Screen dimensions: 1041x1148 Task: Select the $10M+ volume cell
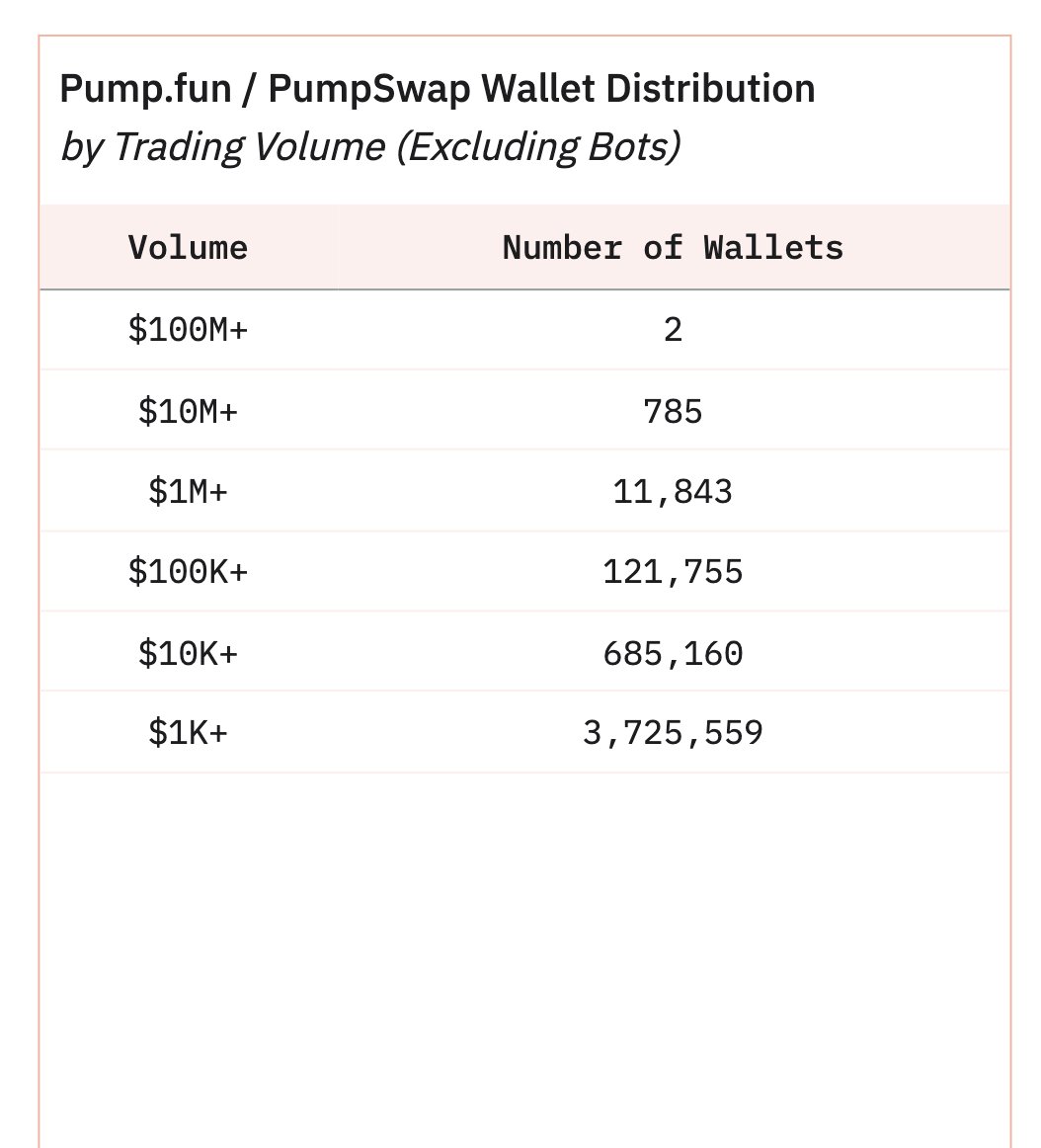pyautogui.click(x=188, y=411)
